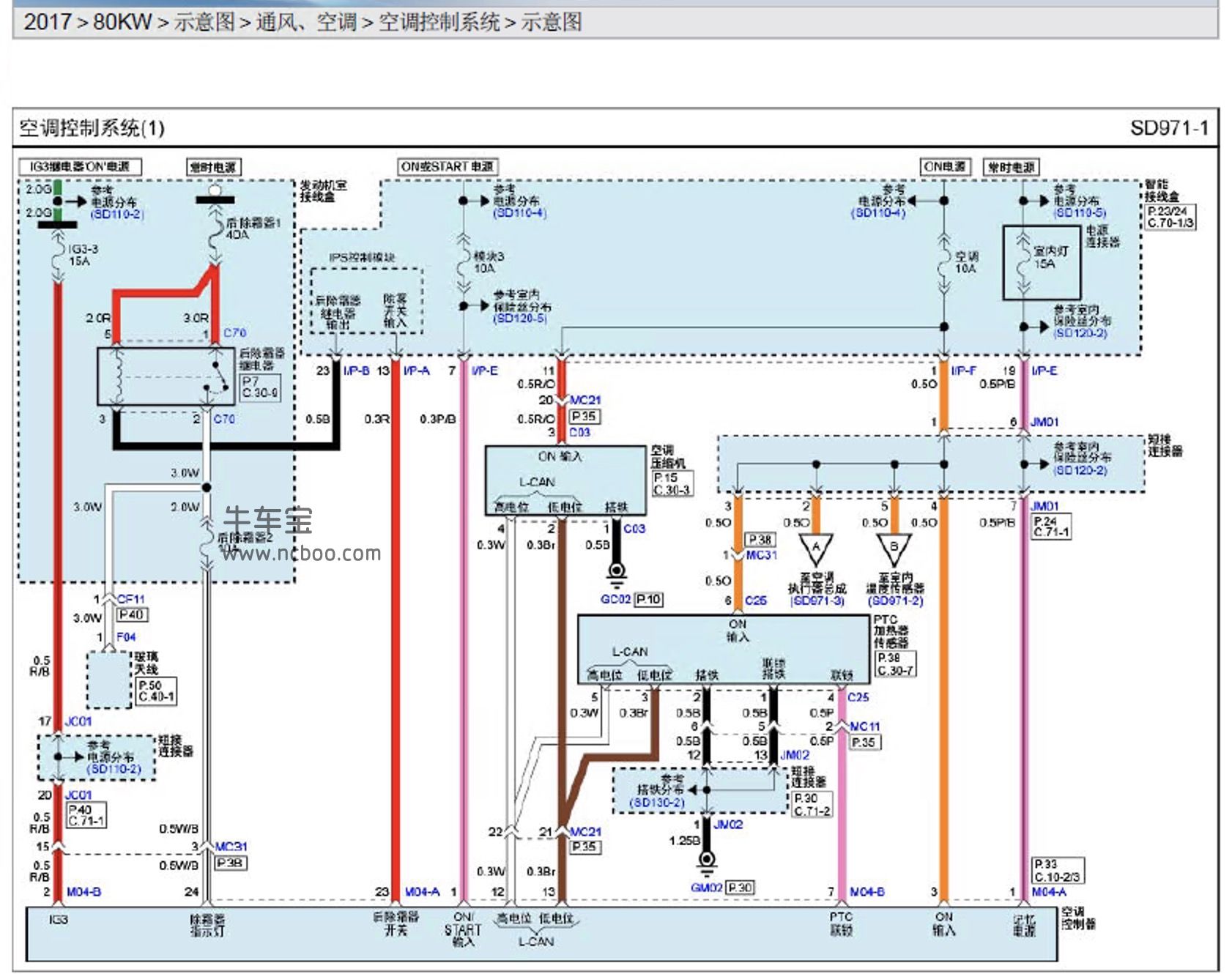Open the SD971-2 reference link

click(x=895, y=601)
